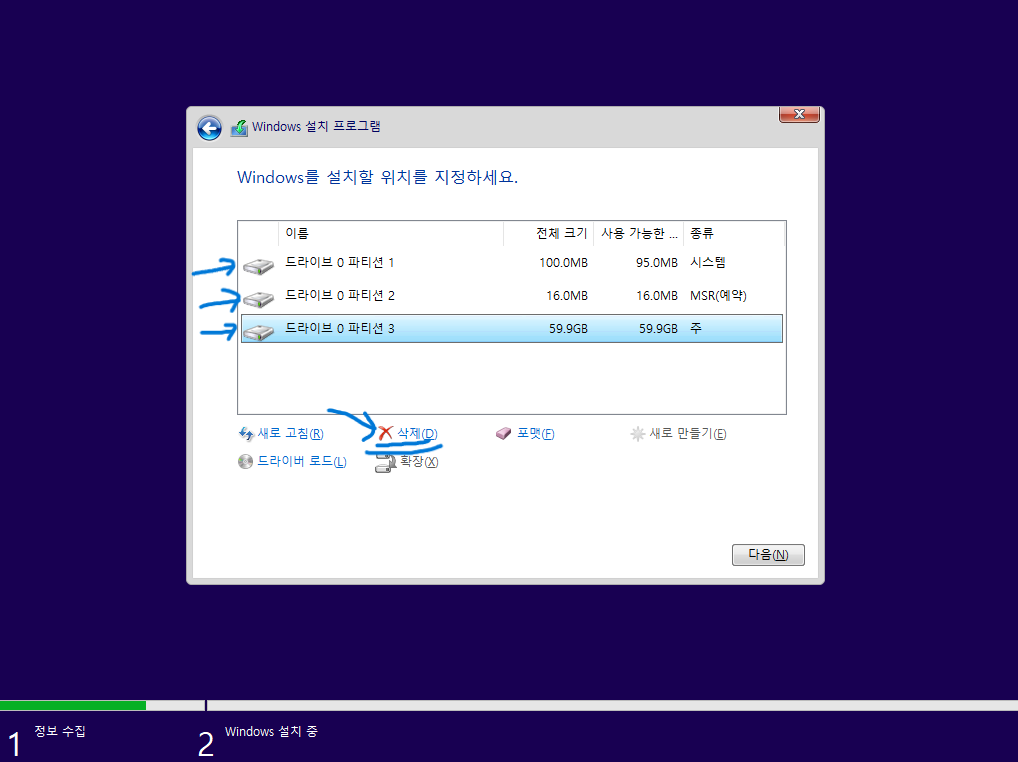Click the red X delete icon
1018x762 pixels.
(386, 433)
